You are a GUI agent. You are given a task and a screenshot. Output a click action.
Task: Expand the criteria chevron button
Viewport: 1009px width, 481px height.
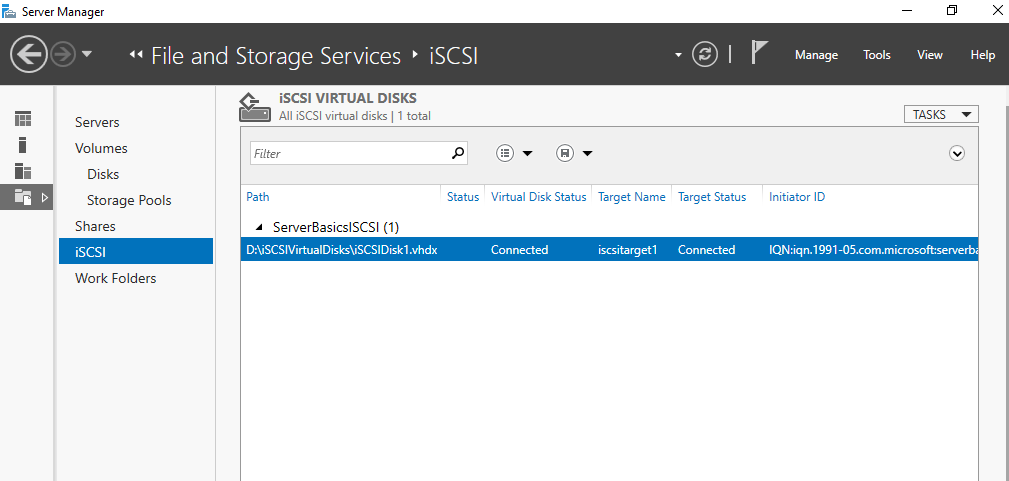click(x=957, y=153)
